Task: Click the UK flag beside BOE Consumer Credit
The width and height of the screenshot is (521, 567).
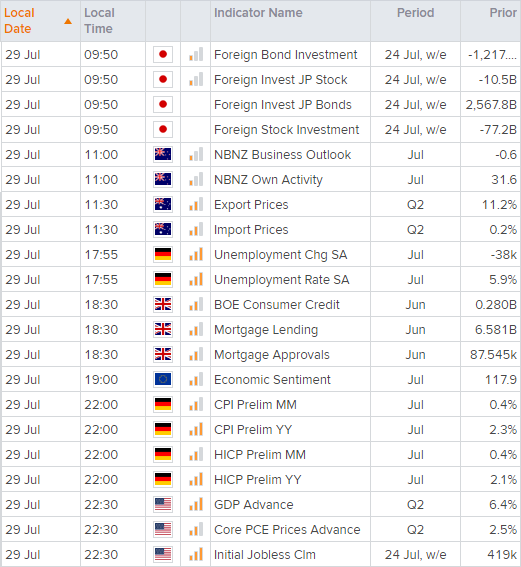Action: [163, 304]
